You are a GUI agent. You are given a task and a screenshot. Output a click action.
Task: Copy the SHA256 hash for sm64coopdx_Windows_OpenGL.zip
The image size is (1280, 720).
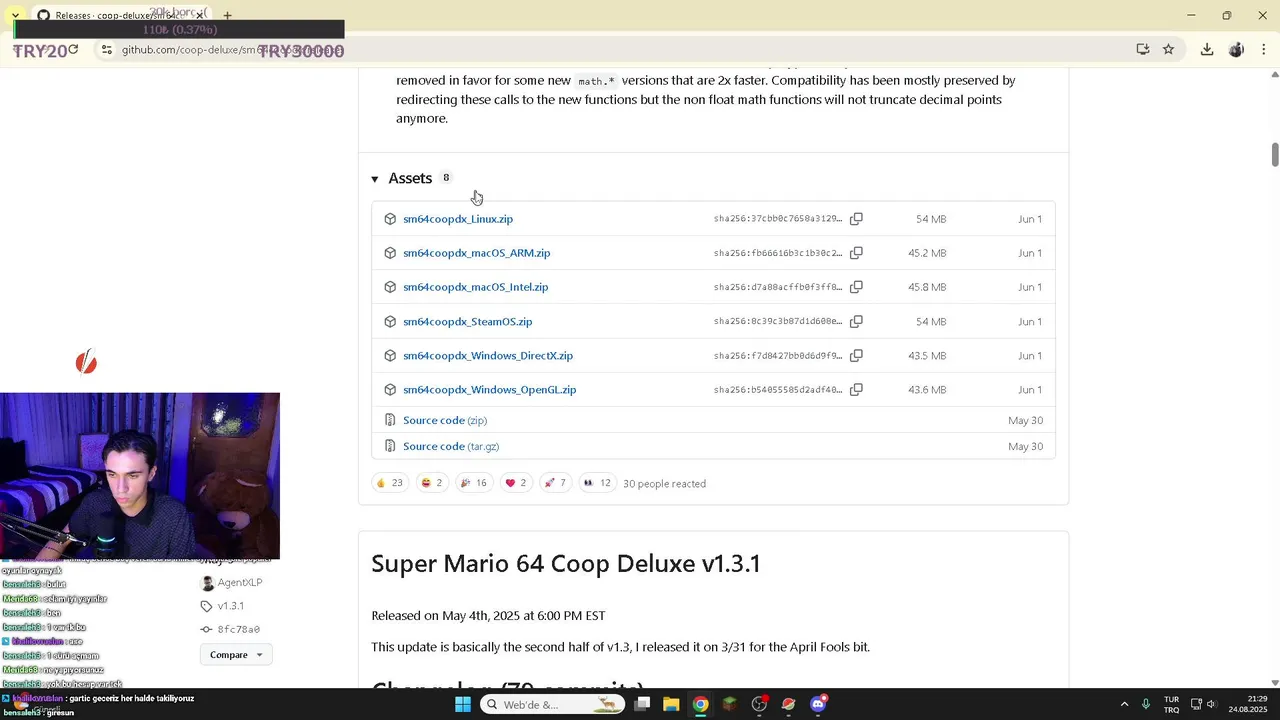click(856, 390)
